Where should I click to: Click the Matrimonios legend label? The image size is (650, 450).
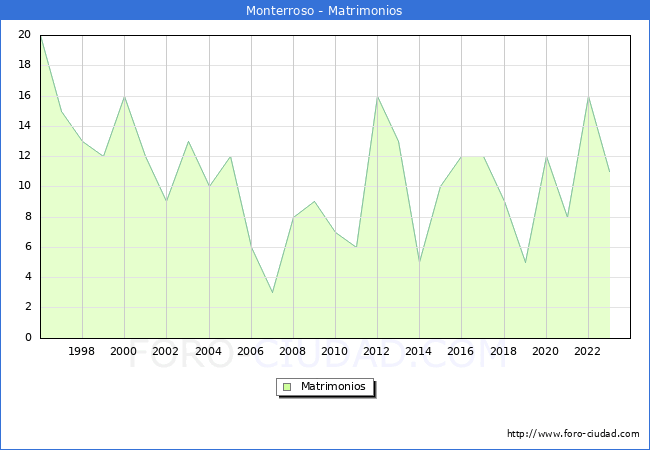(333, 386)
